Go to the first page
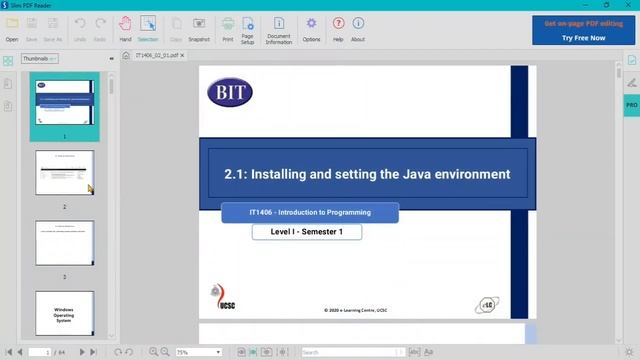Image resolution: width=640 pixels, height=360 pixels. [9, 352]
